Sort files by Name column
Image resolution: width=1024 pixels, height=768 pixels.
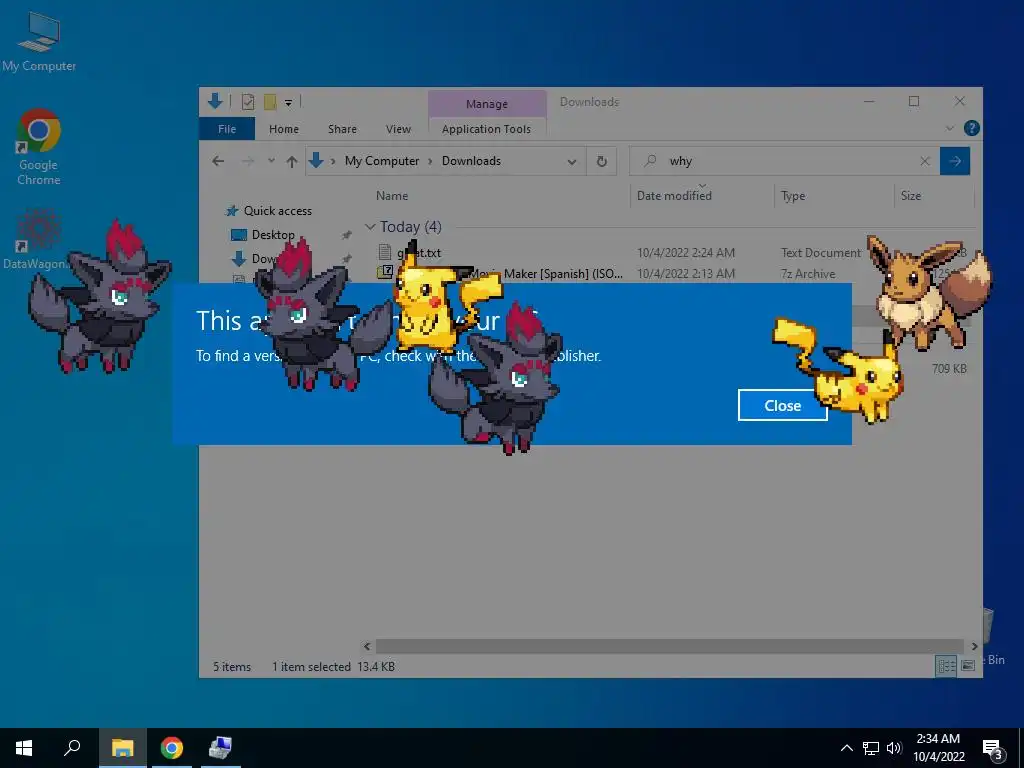tap(392, 195)
